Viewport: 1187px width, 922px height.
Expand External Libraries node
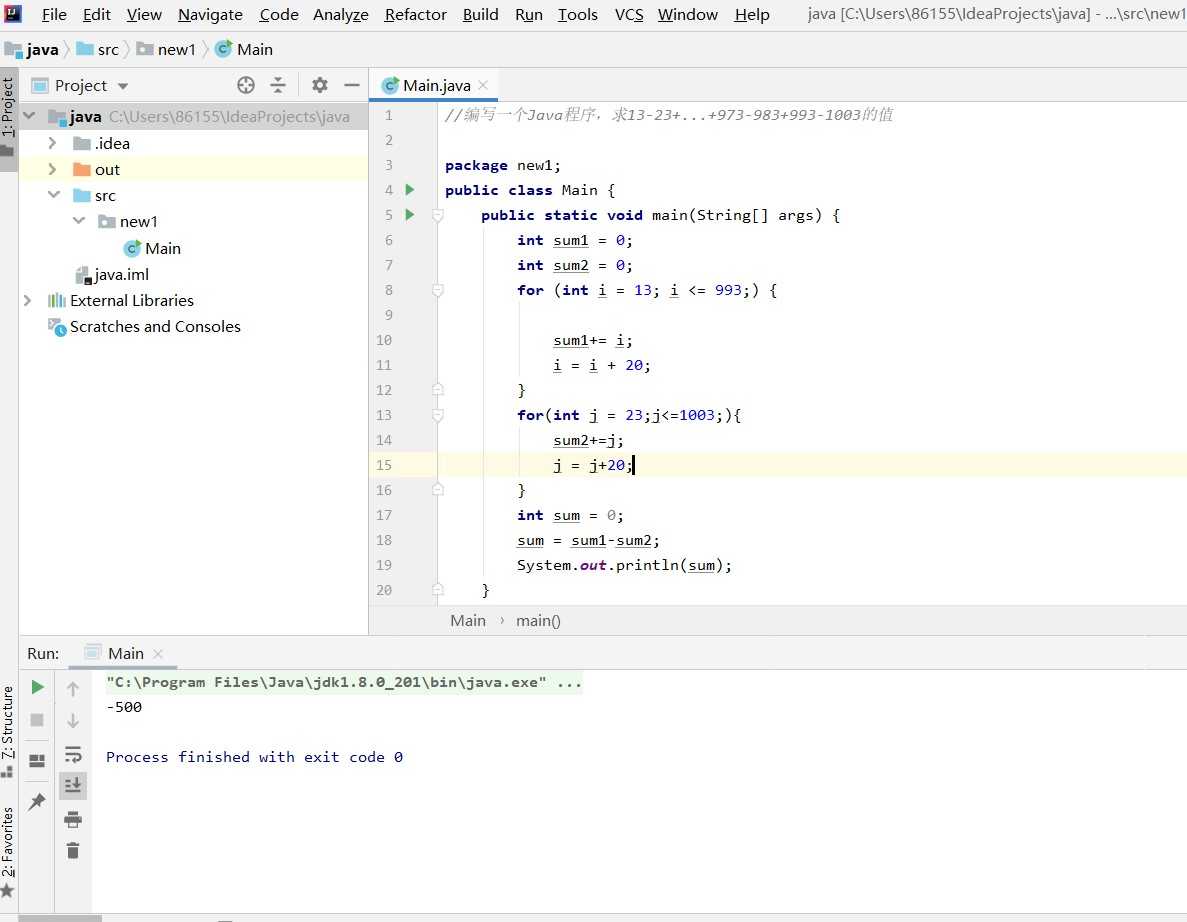[28, 300]
